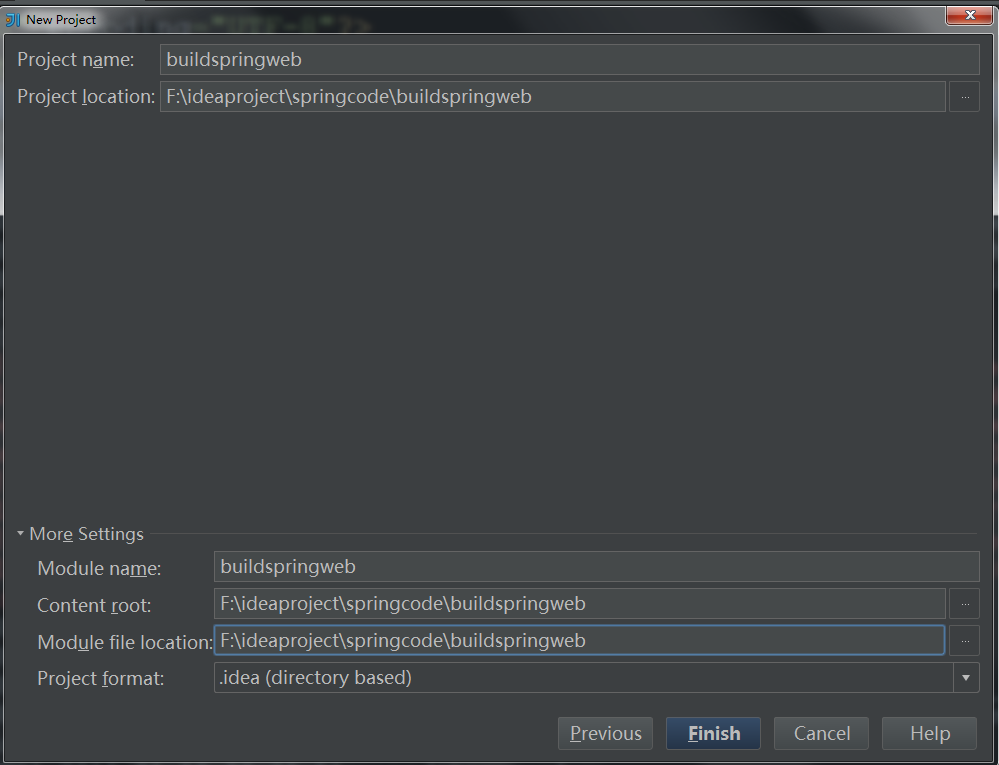Open folder browser for Project location

(963, 96)
